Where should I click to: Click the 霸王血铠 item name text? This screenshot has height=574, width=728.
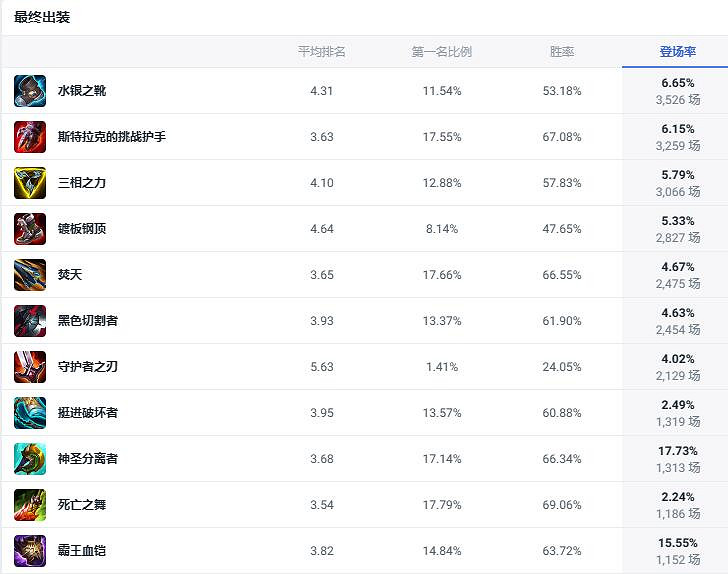tap(82, 551)
